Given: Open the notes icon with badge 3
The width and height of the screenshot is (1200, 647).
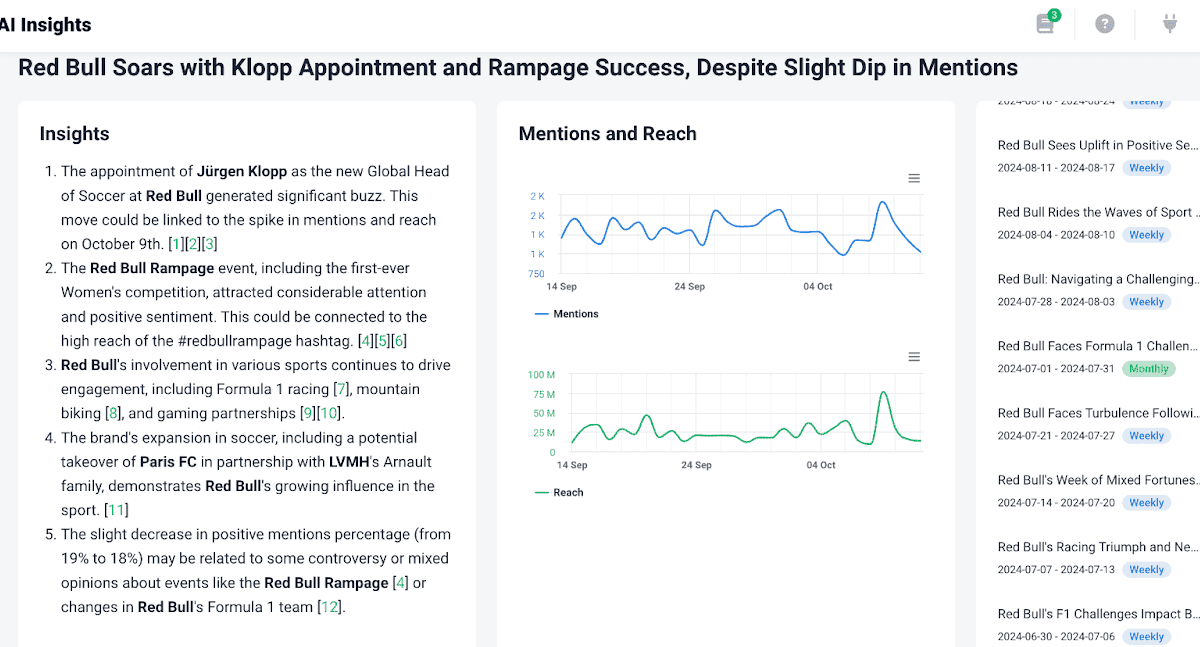Looking at the screenshot, I should [1045, 23].
